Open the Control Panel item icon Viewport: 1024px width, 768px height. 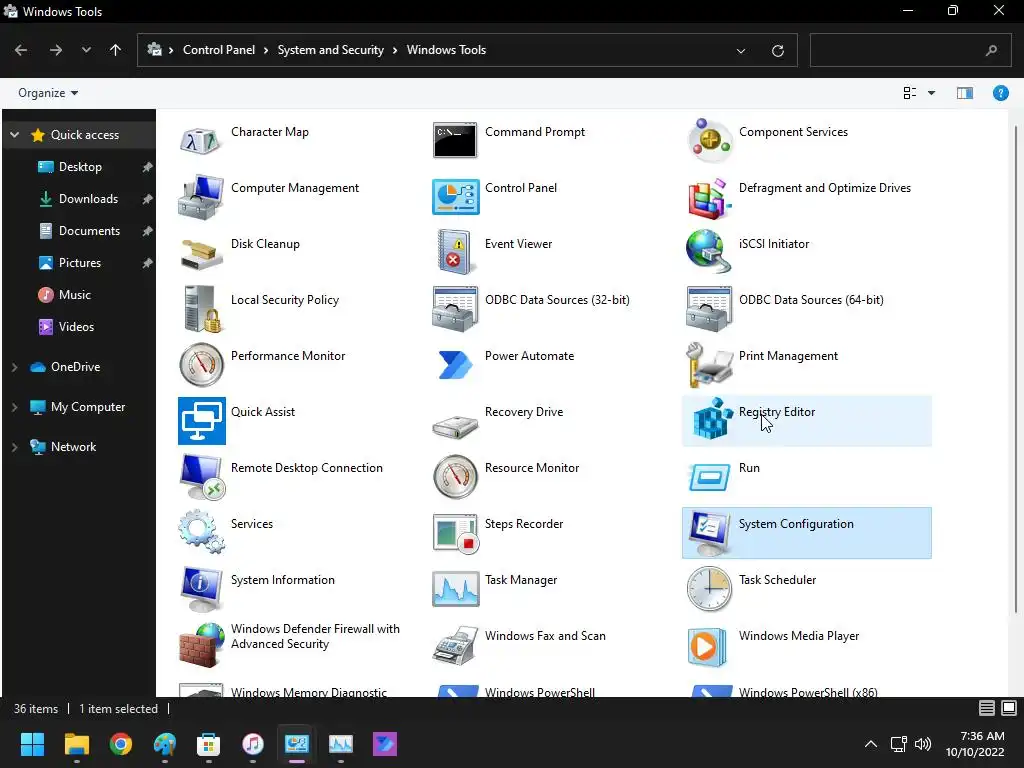coord(455,197)
